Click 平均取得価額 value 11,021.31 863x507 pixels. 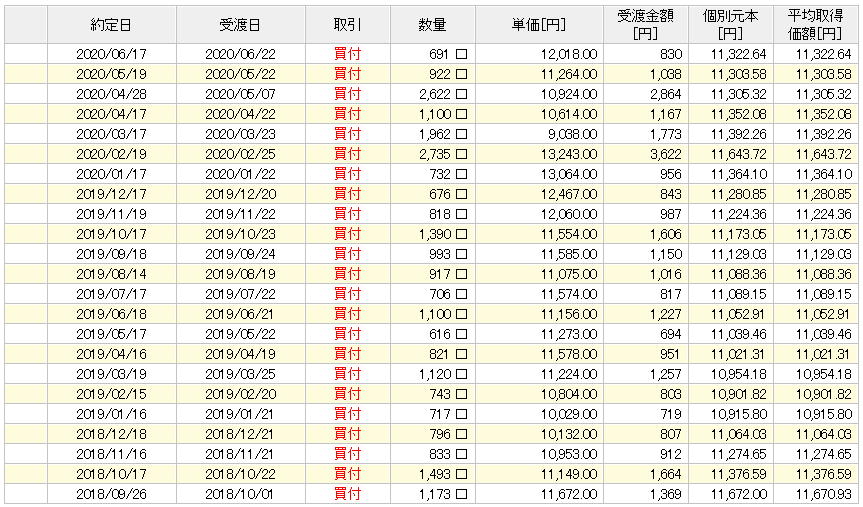pyautogui.click(x=824, y=355)
